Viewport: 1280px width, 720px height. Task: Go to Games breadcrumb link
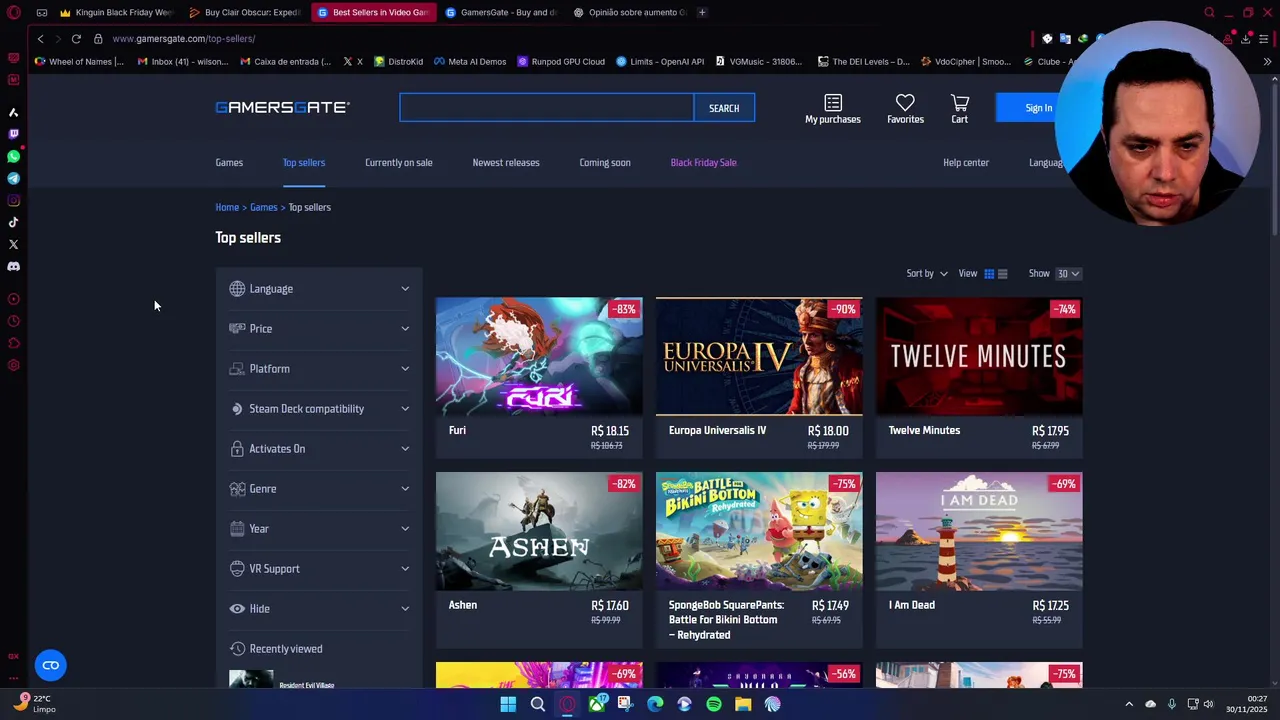264,208
